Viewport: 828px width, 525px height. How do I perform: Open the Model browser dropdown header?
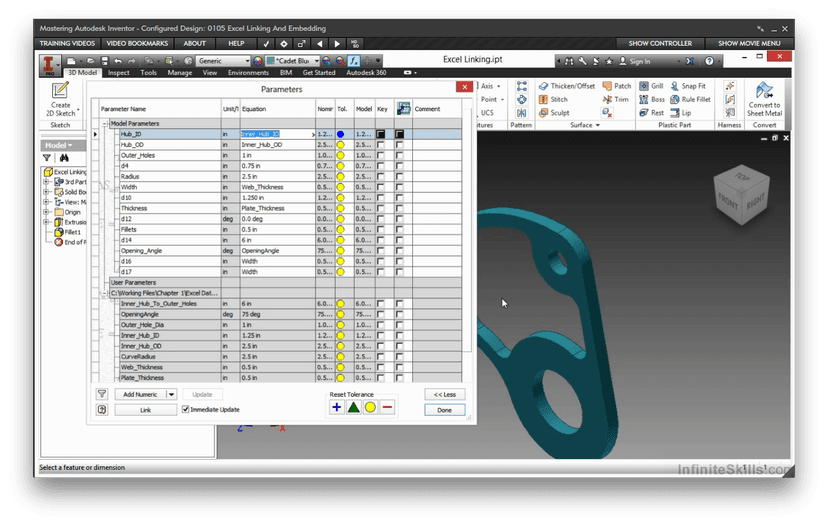(x=58, y=145)
